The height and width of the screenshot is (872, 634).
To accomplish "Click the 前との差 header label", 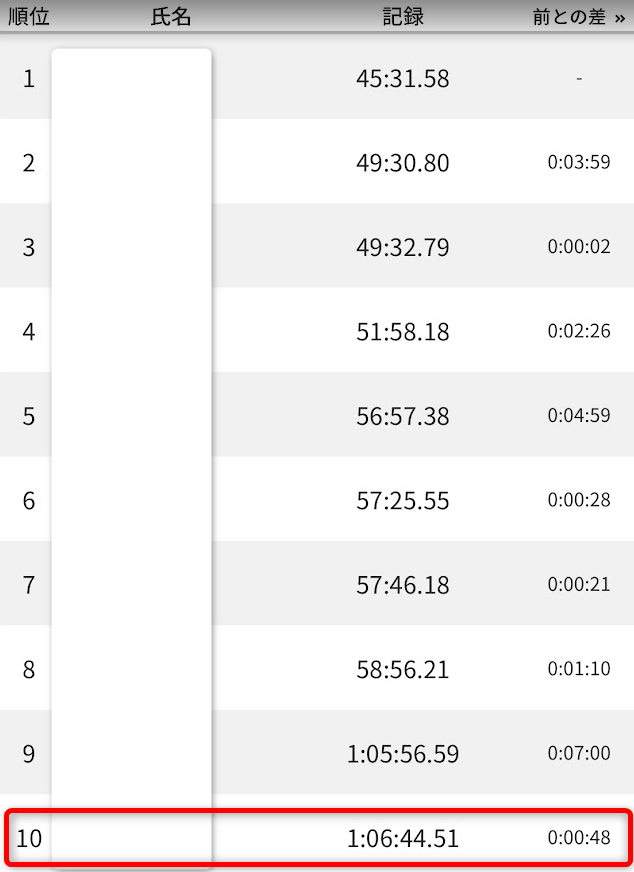I will (x=570, y=18).
